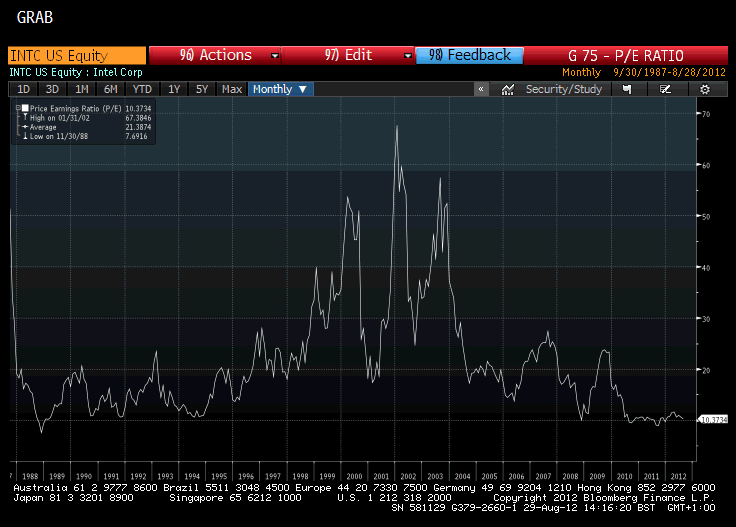The width and height of the screenshot is (736, 527).
Task: Open the edit chart pencil icon
Action: point(665,89)
